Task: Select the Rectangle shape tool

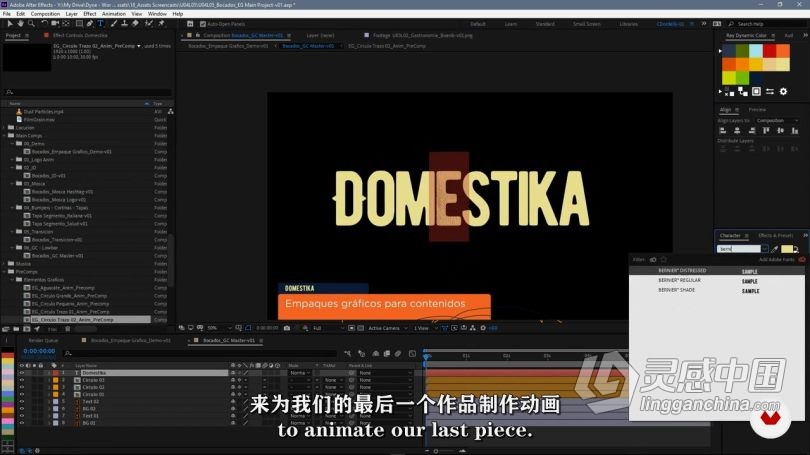Action: [x=79, y=24]
